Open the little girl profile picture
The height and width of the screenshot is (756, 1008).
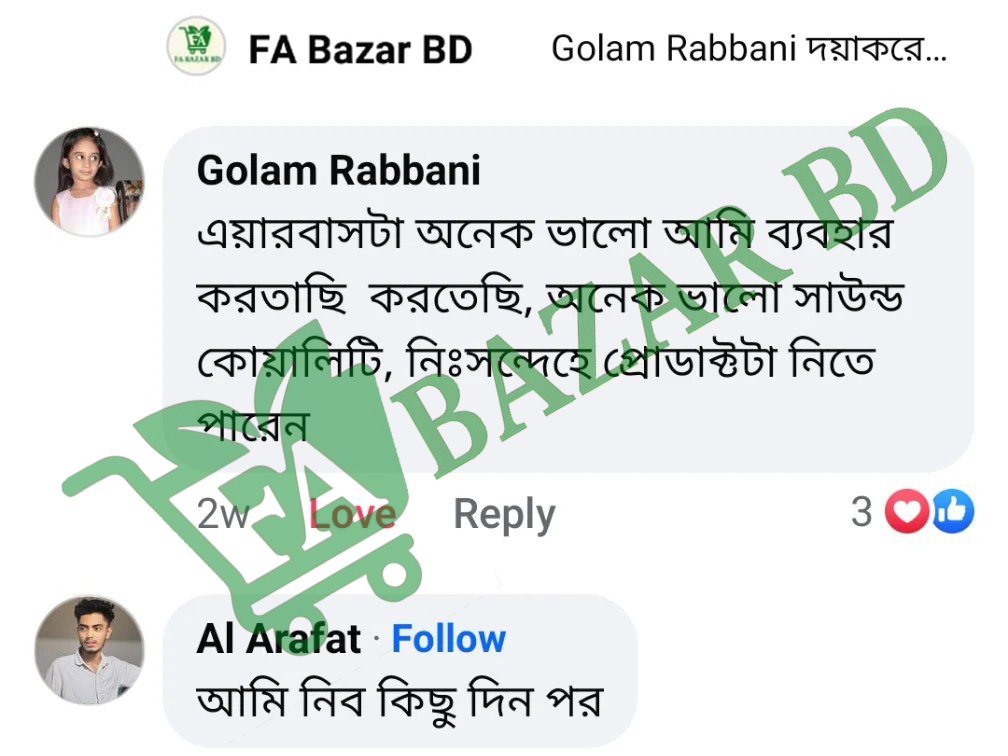(89, 182)
